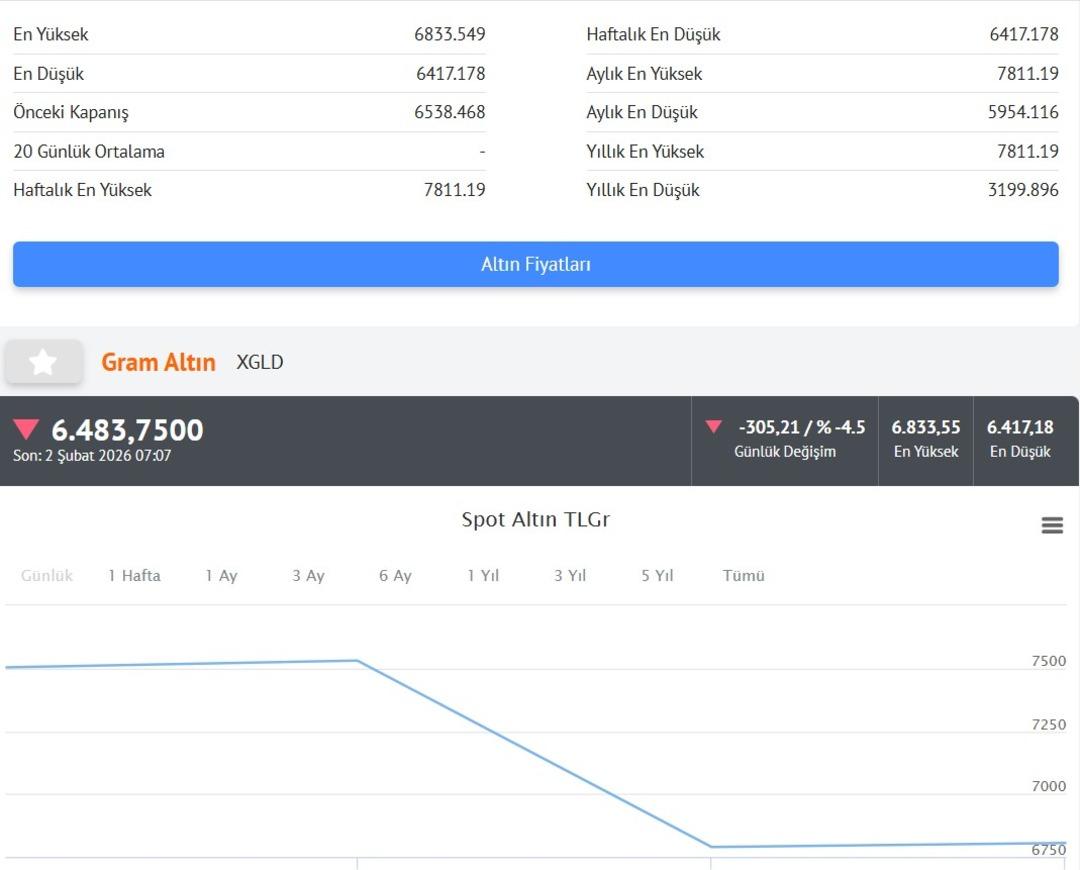Viewport: 1080px width, 870px height.
Task: Switch chart to 1 Hafta range
Action: [x=134, y=576]
